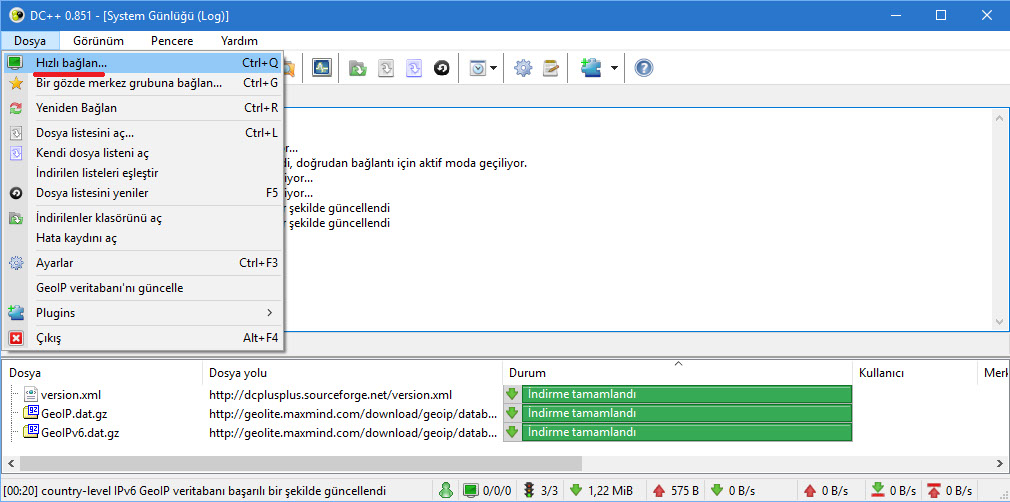Select Dosya listesini yeniler entry

[143, 193]
